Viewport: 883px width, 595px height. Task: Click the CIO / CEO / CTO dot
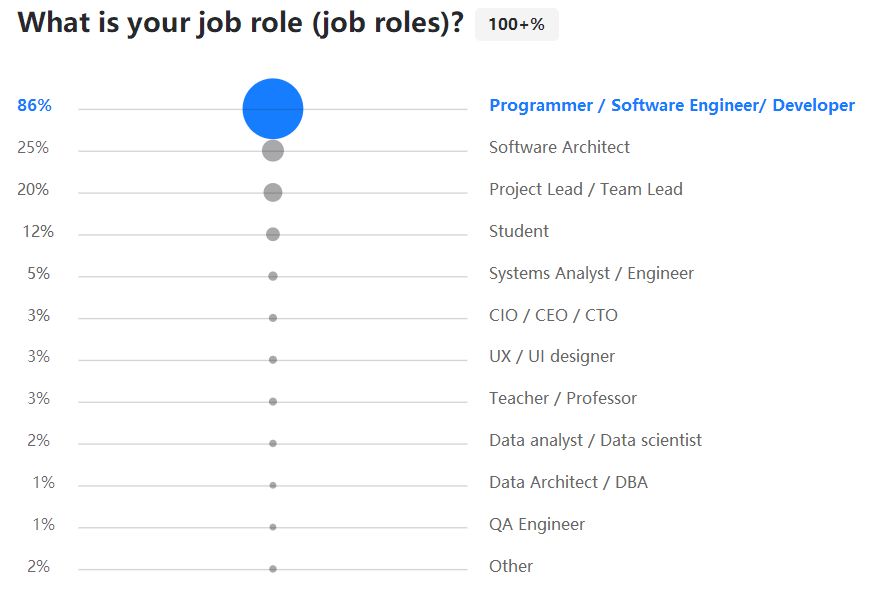[x=273, y=318]
